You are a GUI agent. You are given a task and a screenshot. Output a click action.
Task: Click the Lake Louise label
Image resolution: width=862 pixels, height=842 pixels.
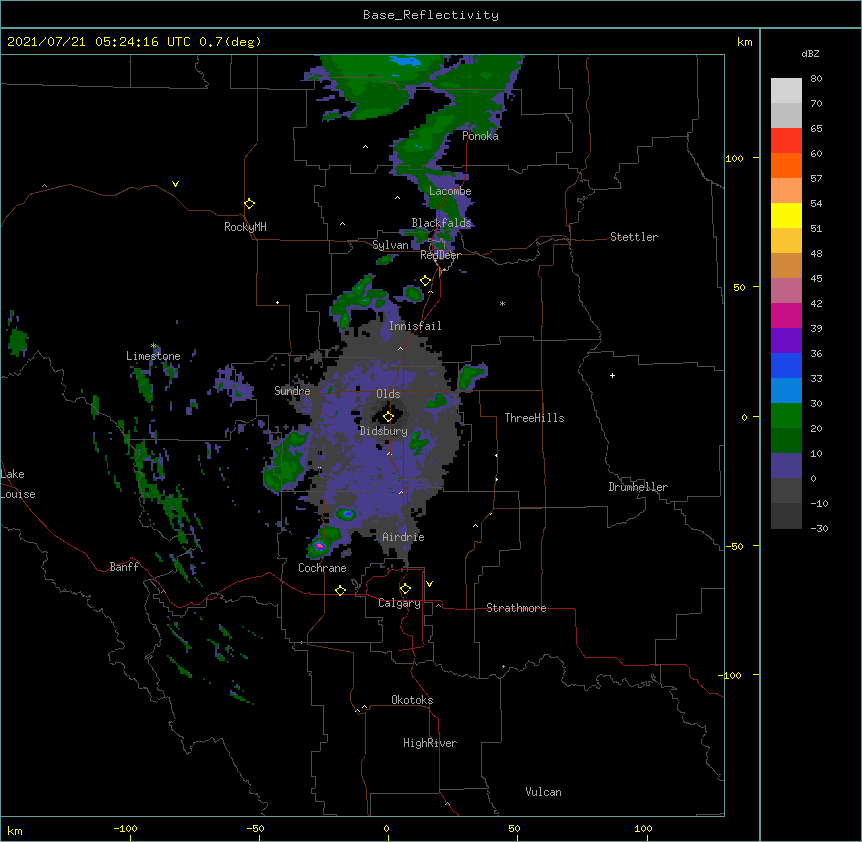18,484
